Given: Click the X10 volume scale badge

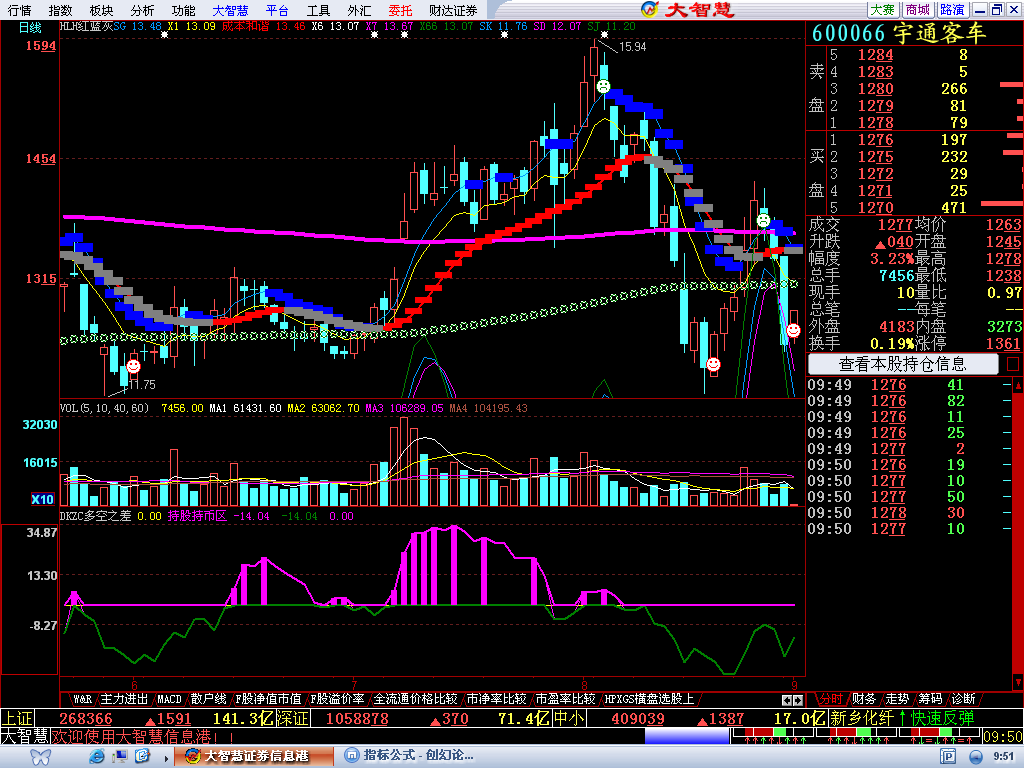Looking at the screenshot, I should coord(42,499).
